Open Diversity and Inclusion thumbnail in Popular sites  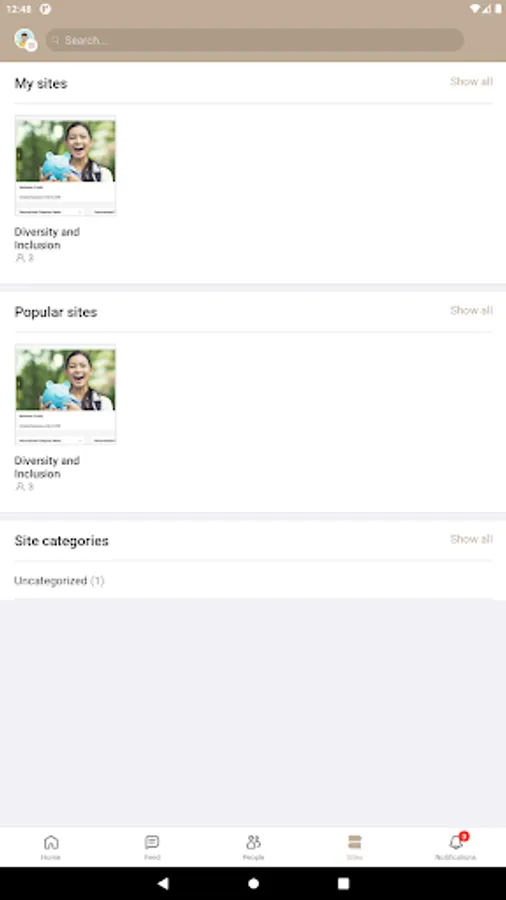point(65,394)
